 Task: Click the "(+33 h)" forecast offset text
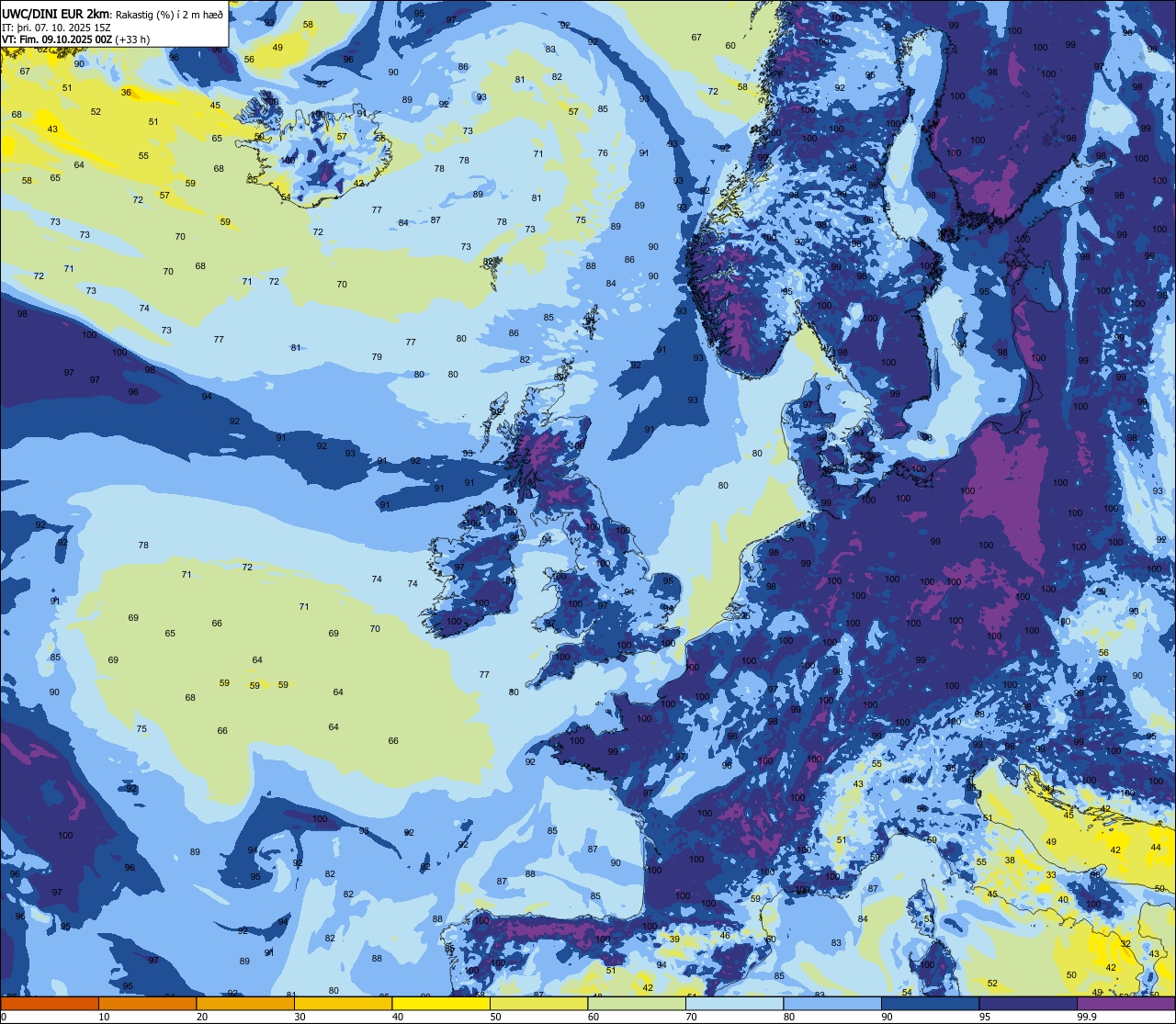pos(133,39)
